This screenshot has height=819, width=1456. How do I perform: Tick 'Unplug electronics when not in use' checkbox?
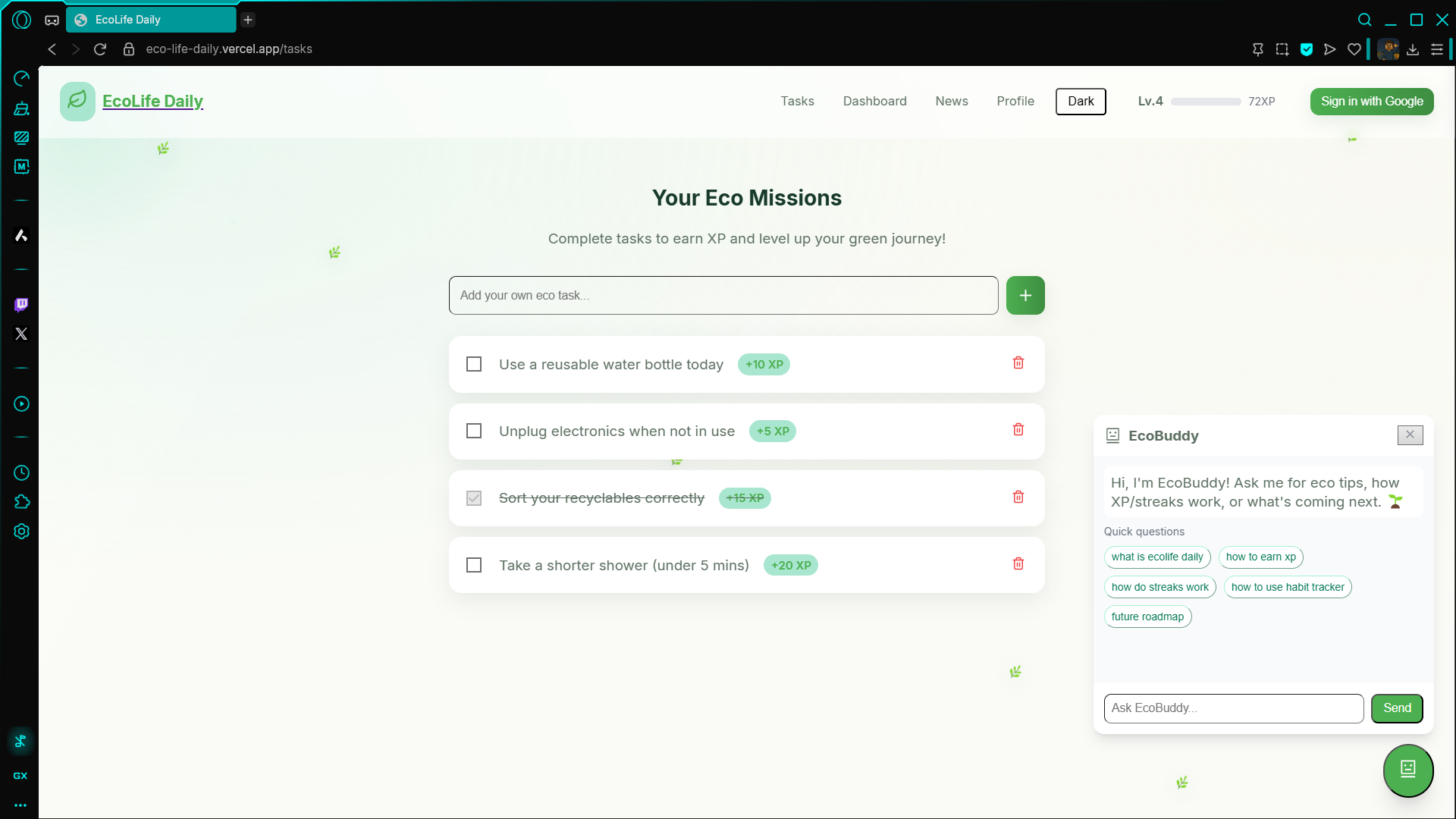(474, 431)
